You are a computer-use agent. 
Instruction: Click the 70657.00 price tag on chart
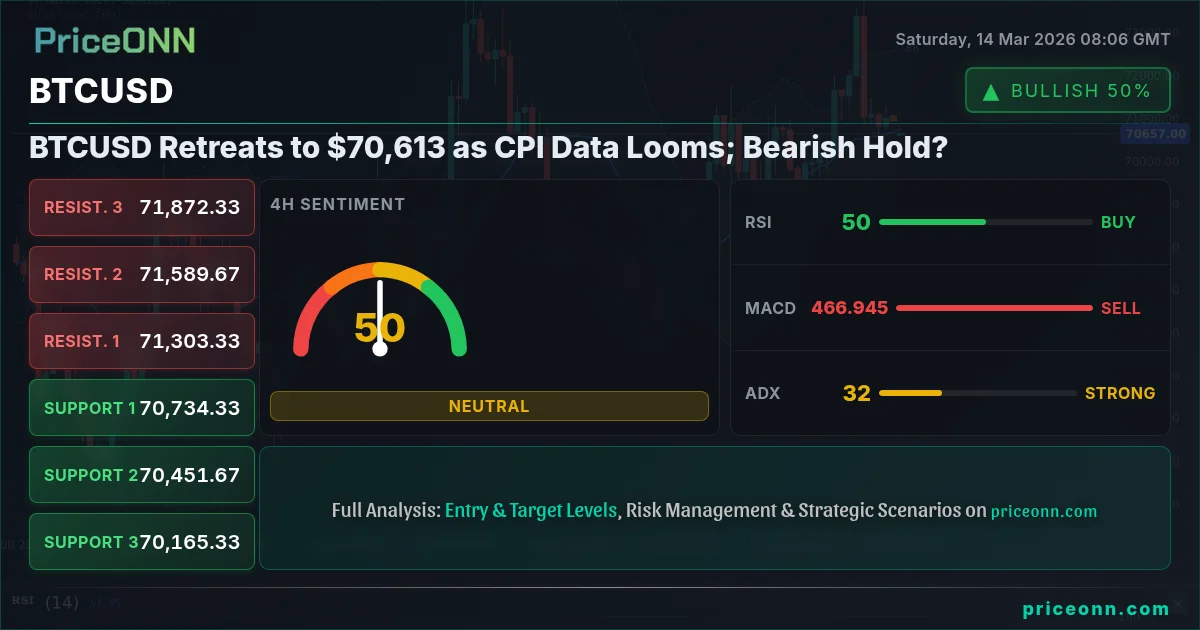click(1155, 133)
